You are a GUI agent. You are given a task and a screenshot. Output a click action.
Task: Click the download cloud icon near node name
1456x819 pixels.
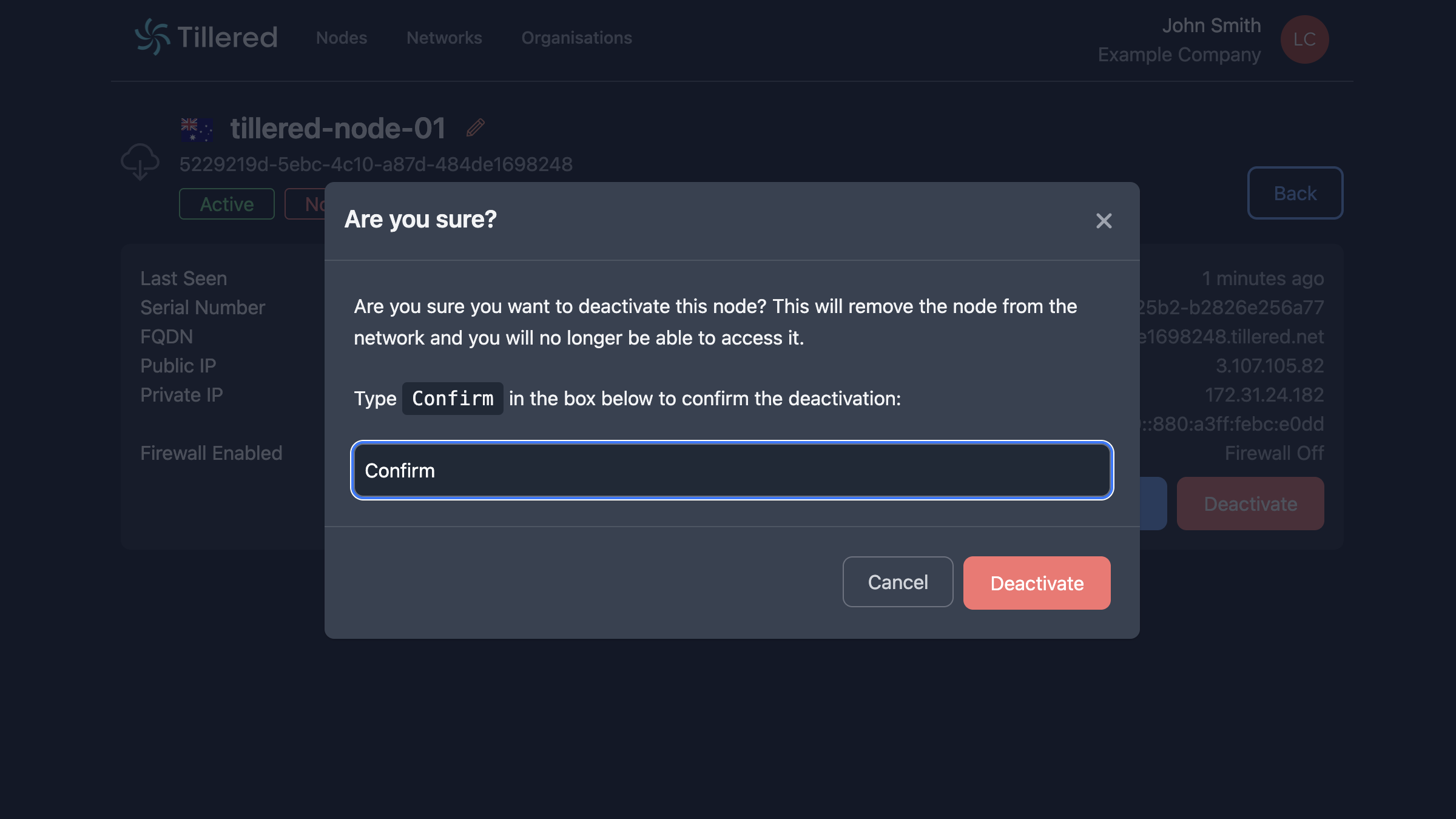pyautogui.click(x=140, y=162)
